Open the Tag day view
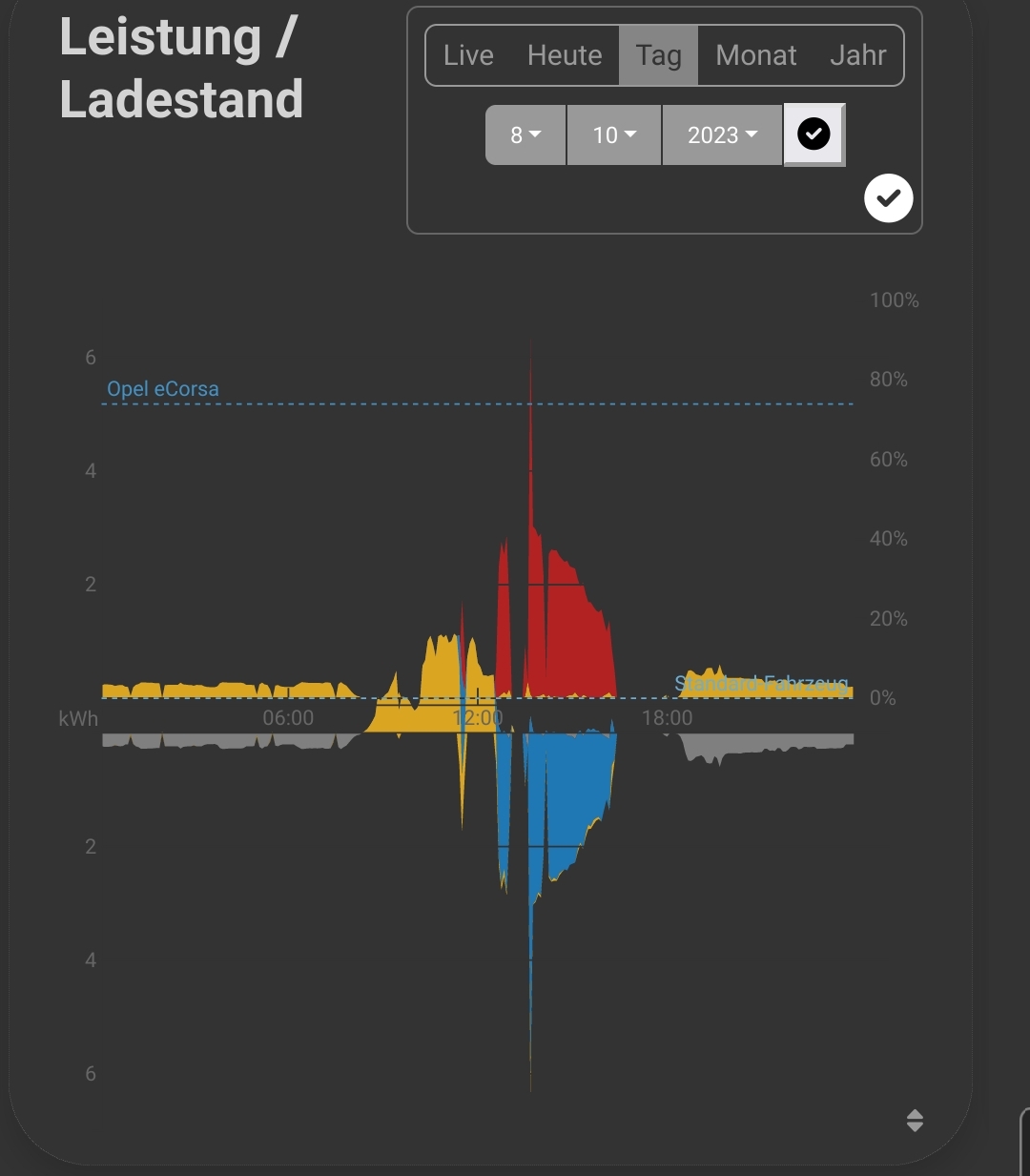This screenshot has width=1030, height=1176. click(659, 55)
